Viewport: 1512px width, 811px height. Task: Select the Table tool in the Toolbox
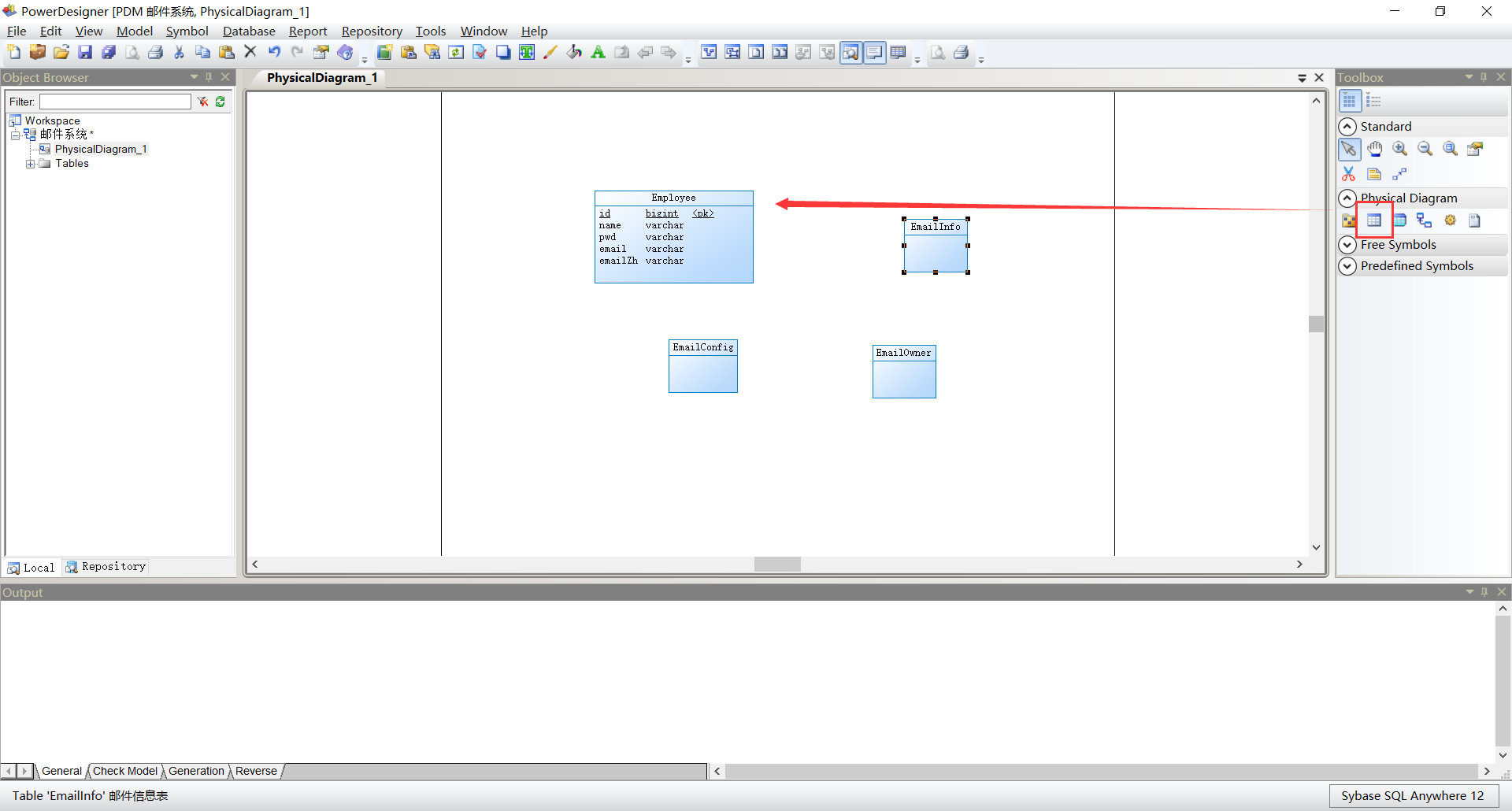click(x=1374, y=220)
